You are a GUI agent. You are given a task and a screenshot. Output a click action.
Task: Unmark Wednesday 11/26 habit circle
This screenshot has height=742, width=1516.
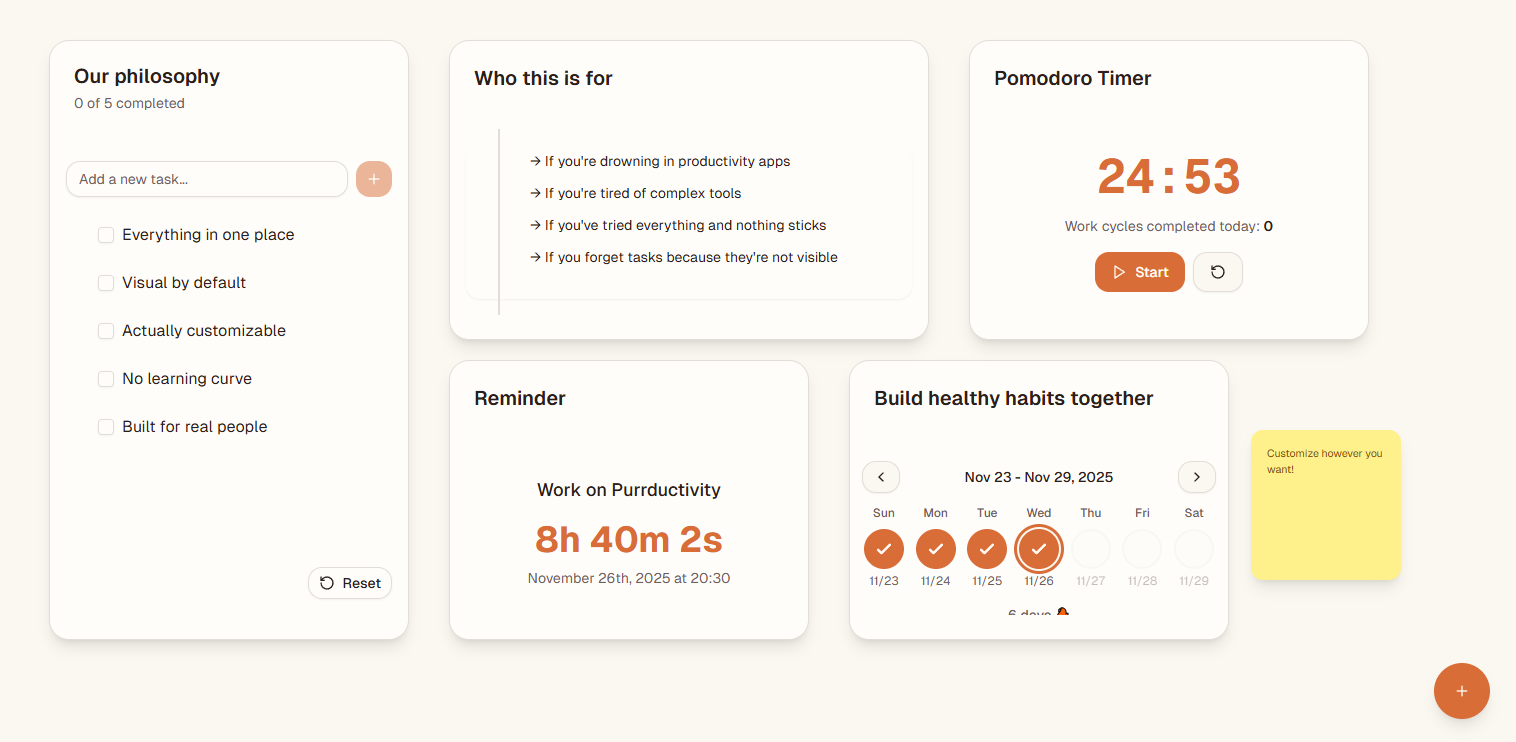(x=1038, y=548)
